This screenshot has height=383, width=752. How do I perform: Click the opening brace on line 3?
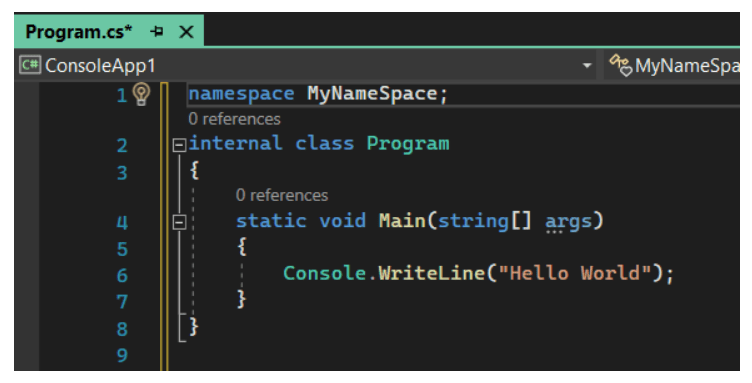click(194, 170)
